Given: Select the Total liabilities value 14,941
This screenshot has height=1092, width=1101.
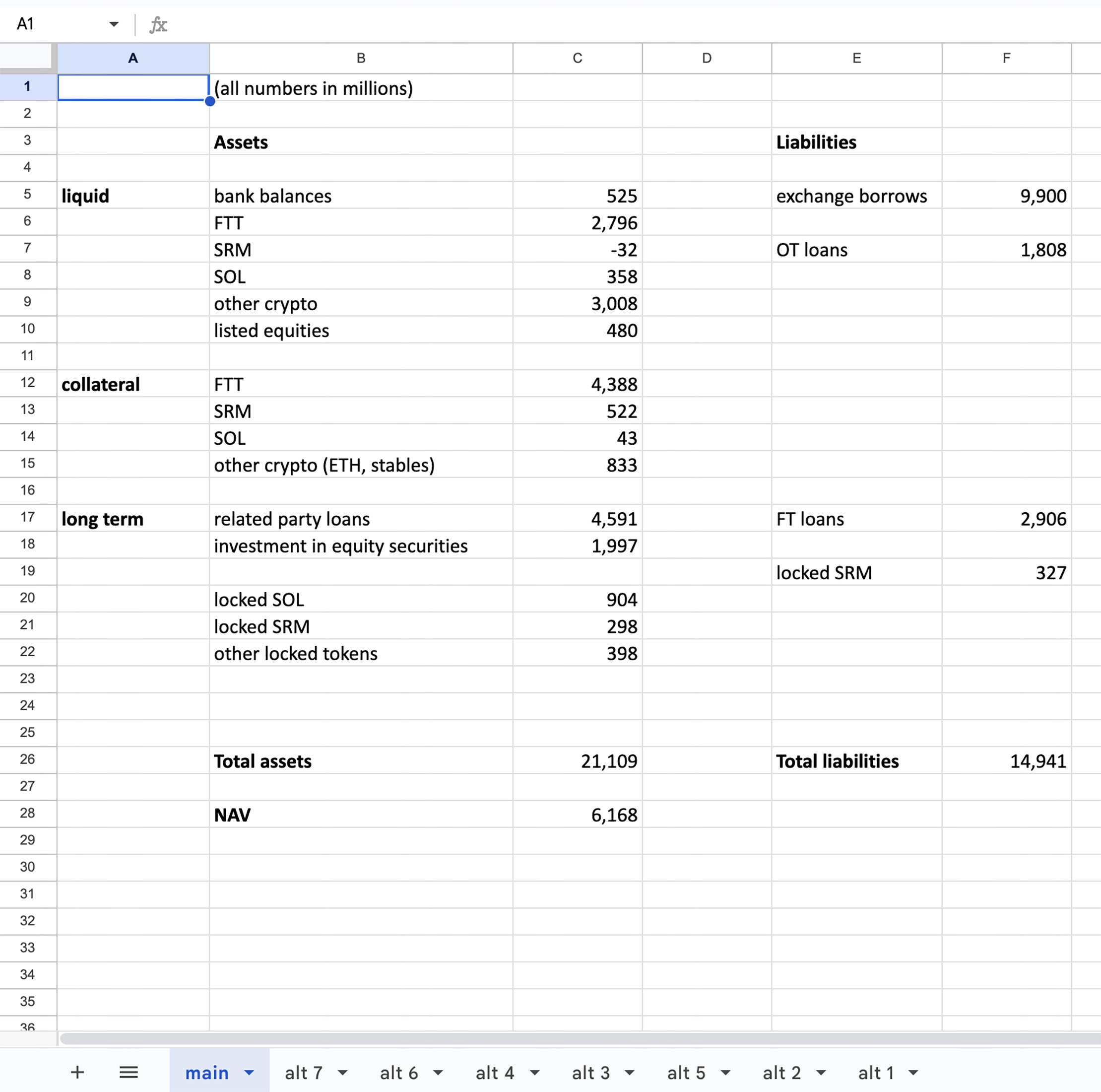Looking at the screenshot, I should coord(1006,761).
